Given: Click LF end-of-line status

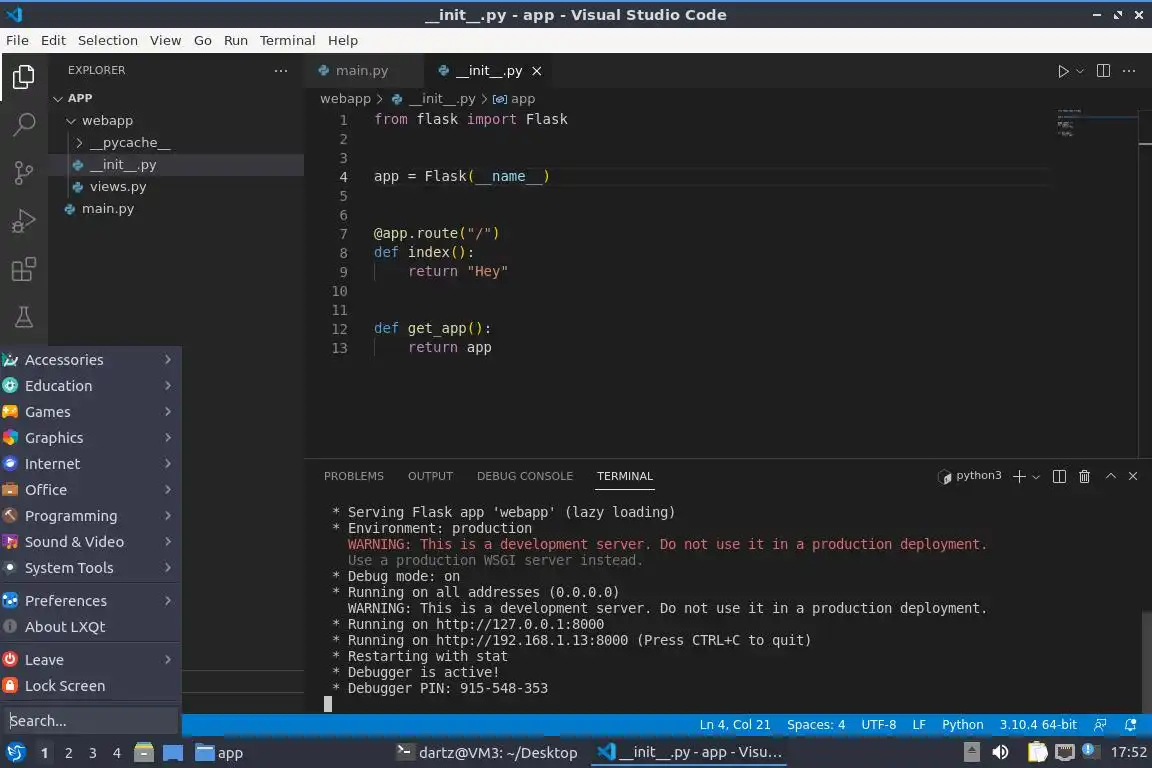Looking at the screenshot, I should 918,725.
